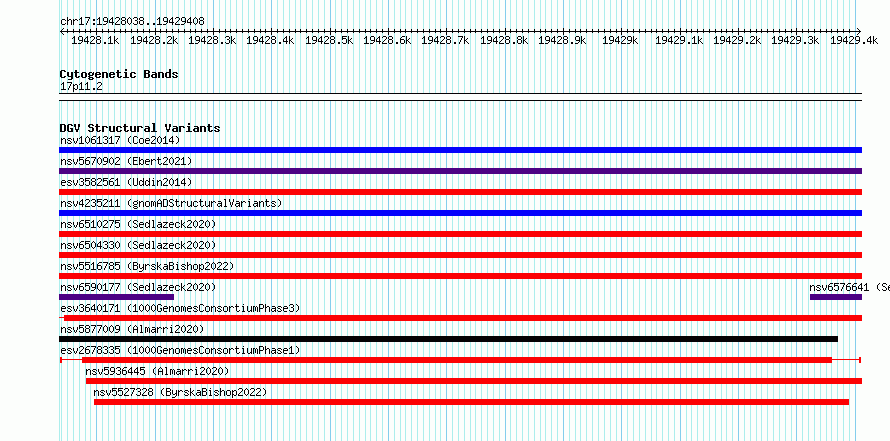
Task: Click ruler position 19429.1k
Action: (679, 40)
